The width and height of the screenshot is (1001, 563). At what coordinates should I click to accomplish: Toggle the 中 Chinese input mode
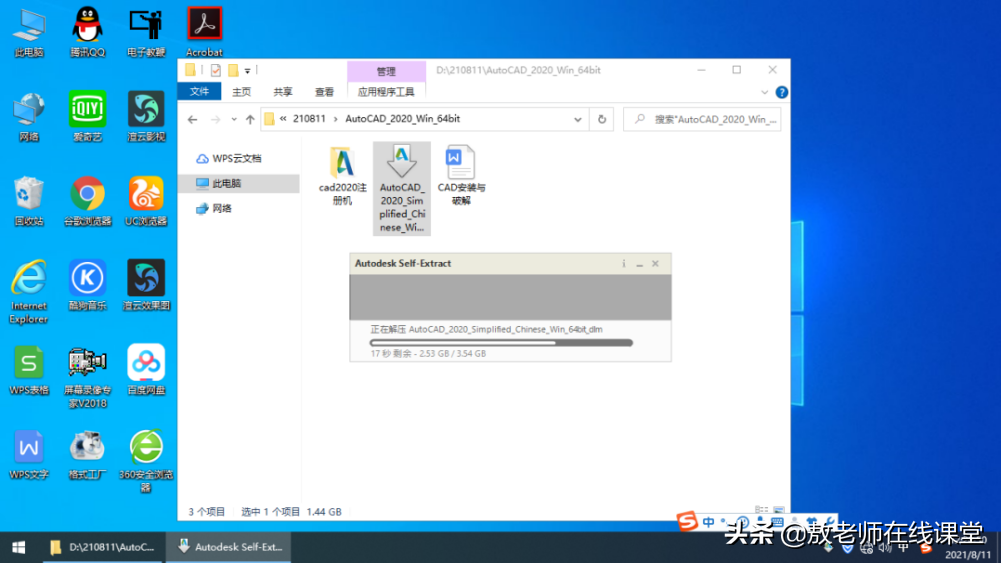(x=709, y=522)
